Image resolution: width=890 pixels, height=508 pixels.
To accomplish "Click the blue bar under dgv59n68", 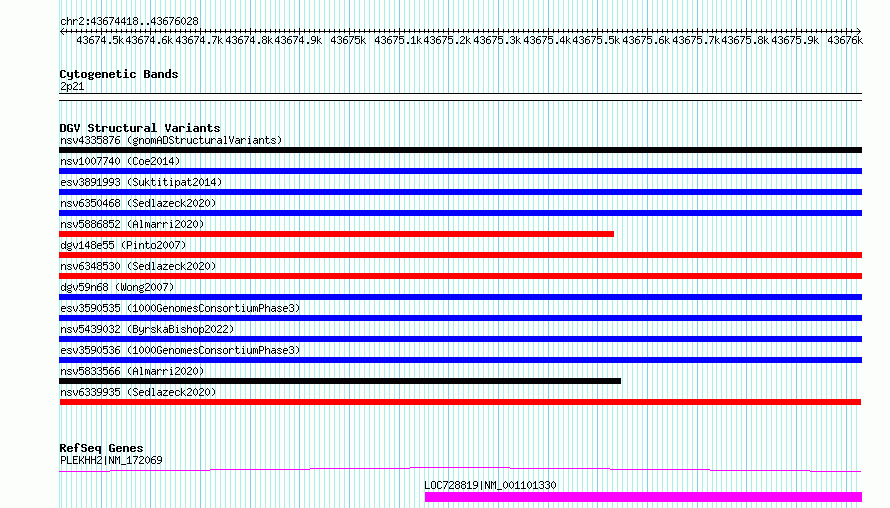I will (460, 297).
